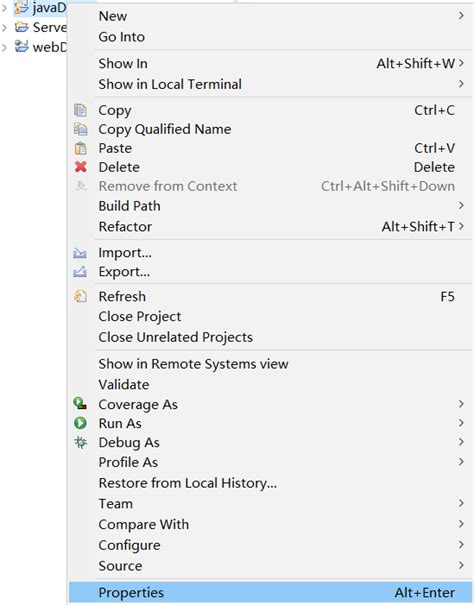Select Team menu entry
The width and height of the screenshot is (474, 605).
(270, 504)
